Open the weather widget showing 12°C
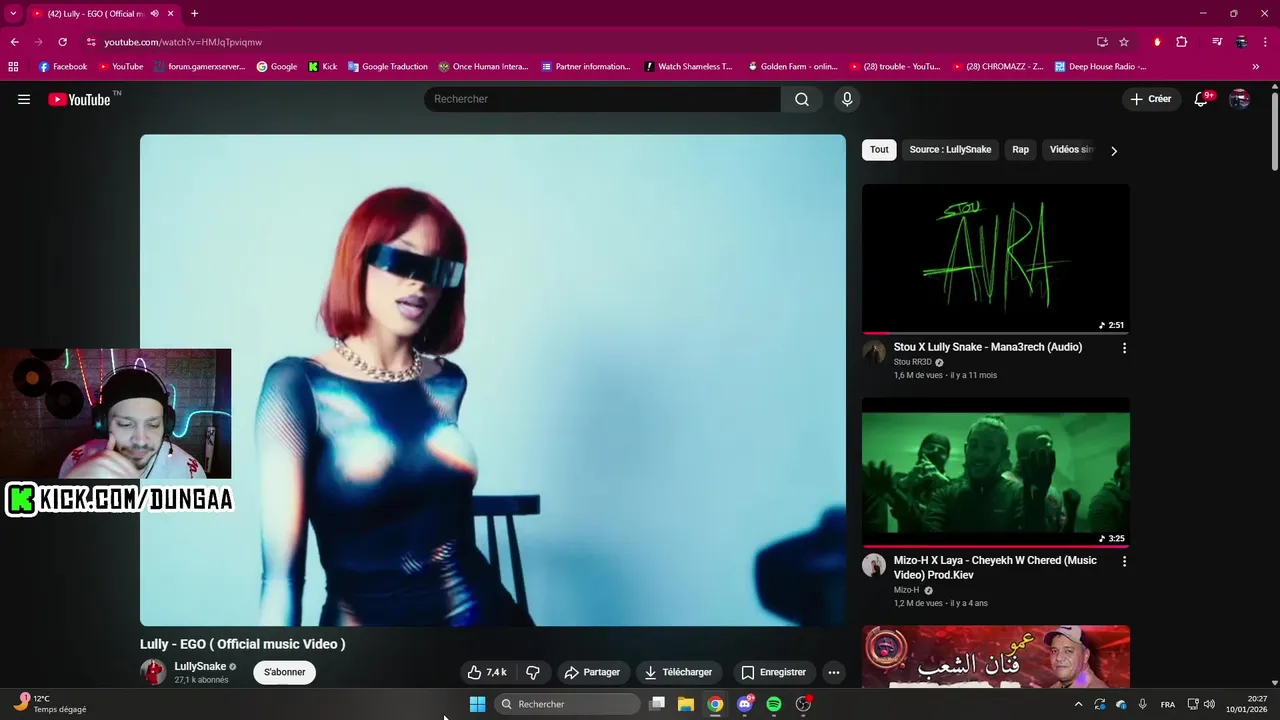The height and width of the screenshot is (720, 1280). pos(50,704)
